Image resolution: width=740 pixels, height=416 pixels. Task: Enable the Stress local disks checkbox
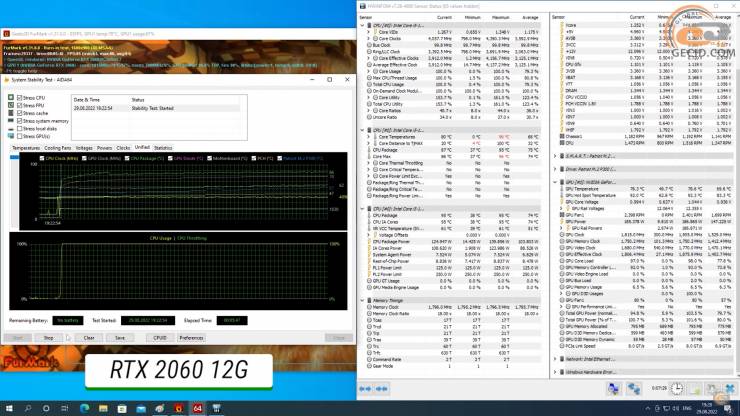coord(19,128)
